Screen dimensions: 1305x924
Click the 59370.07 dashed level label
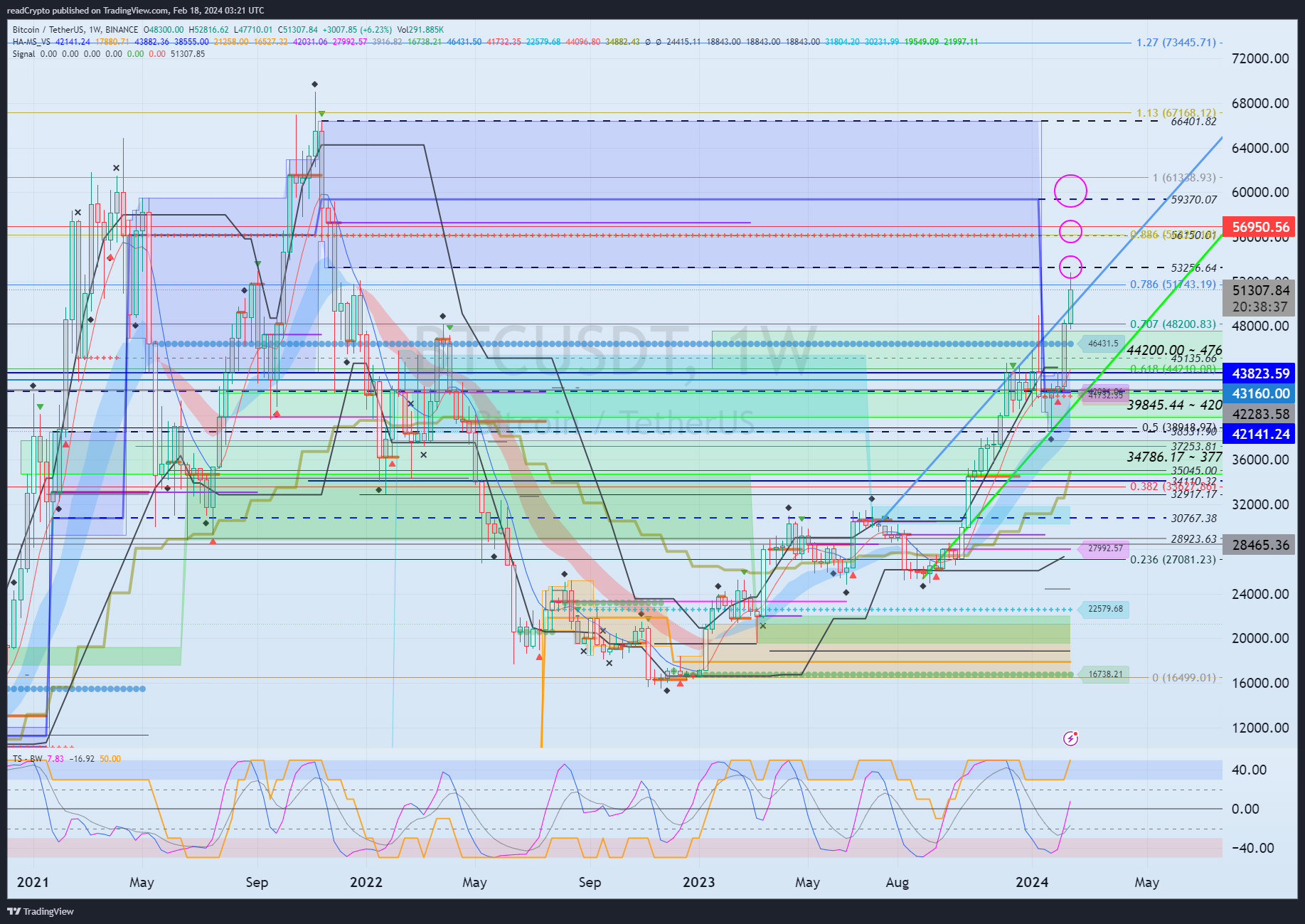pos(1194,200)
